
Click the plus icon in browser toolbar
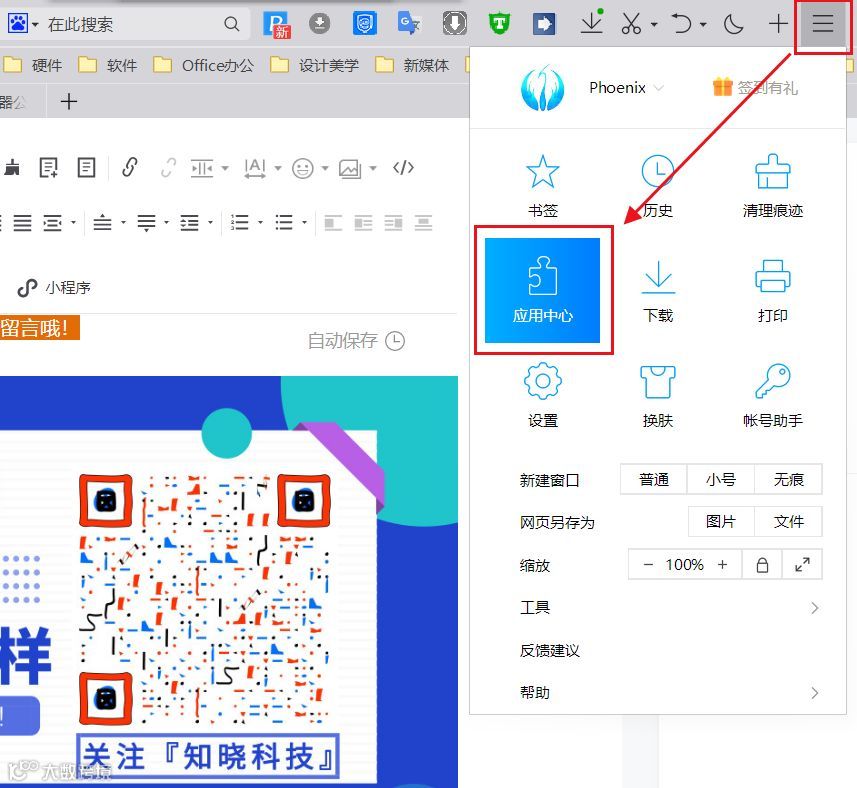tap(778, 24)
